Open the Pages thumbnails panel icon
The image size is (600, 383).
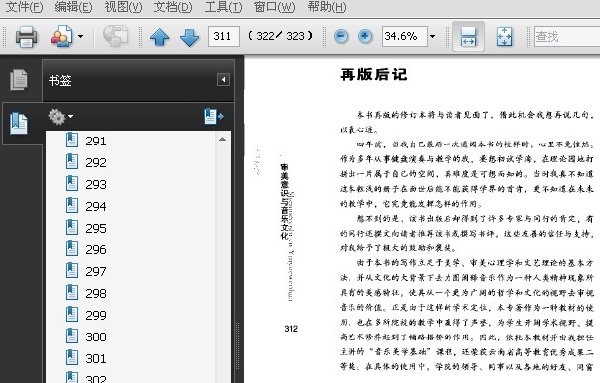(x=19, y=80)
